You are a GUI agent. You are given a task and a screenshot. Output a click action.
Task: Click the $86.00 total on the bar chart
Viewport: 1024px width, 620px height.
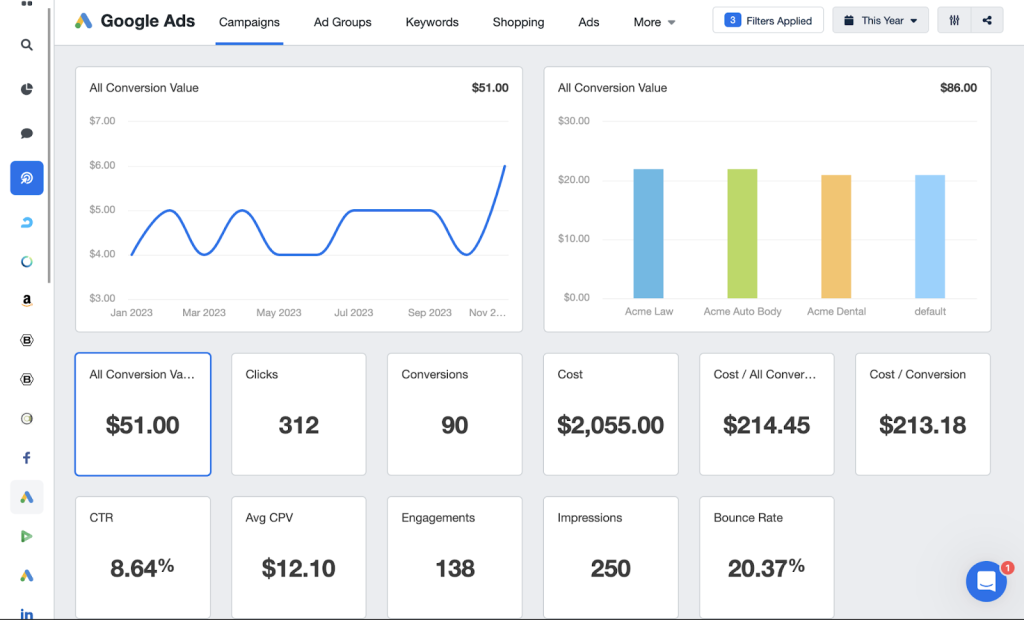(958, 88)
